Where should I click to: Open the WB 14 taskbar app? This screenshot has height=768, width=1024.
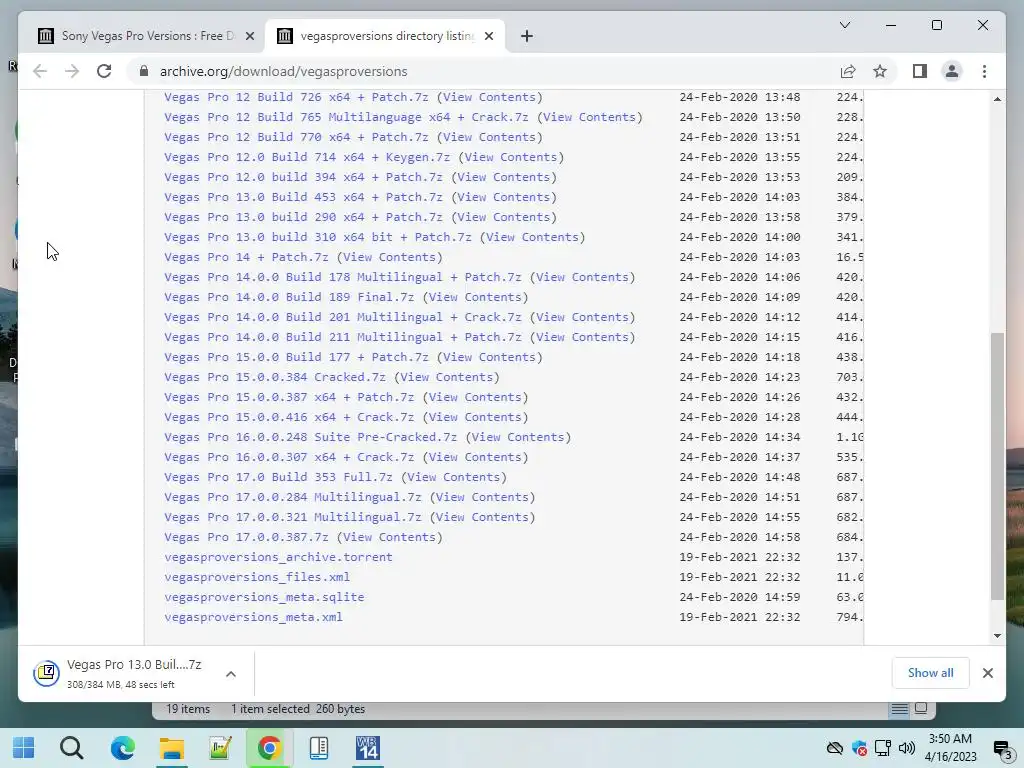368,748
